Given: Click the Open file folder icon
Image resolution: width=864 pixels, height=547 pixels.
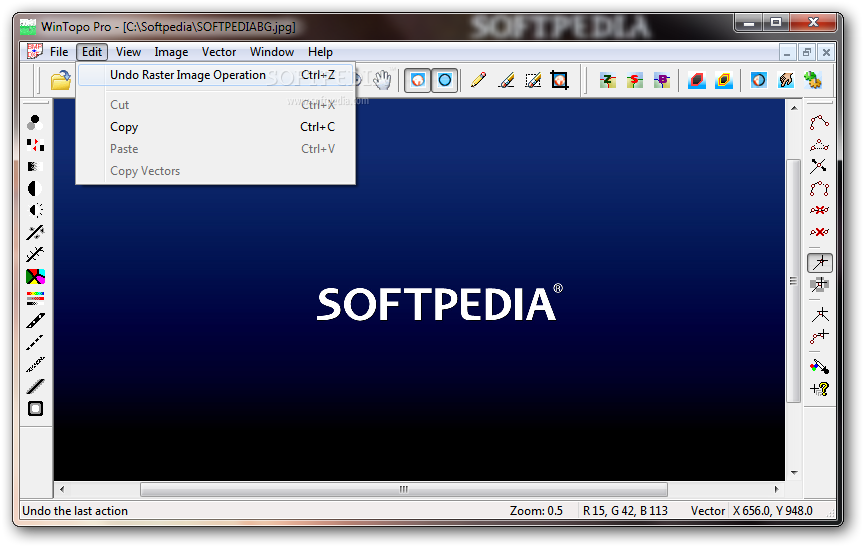Looking at the screenshot, I should tap(61, 80).
